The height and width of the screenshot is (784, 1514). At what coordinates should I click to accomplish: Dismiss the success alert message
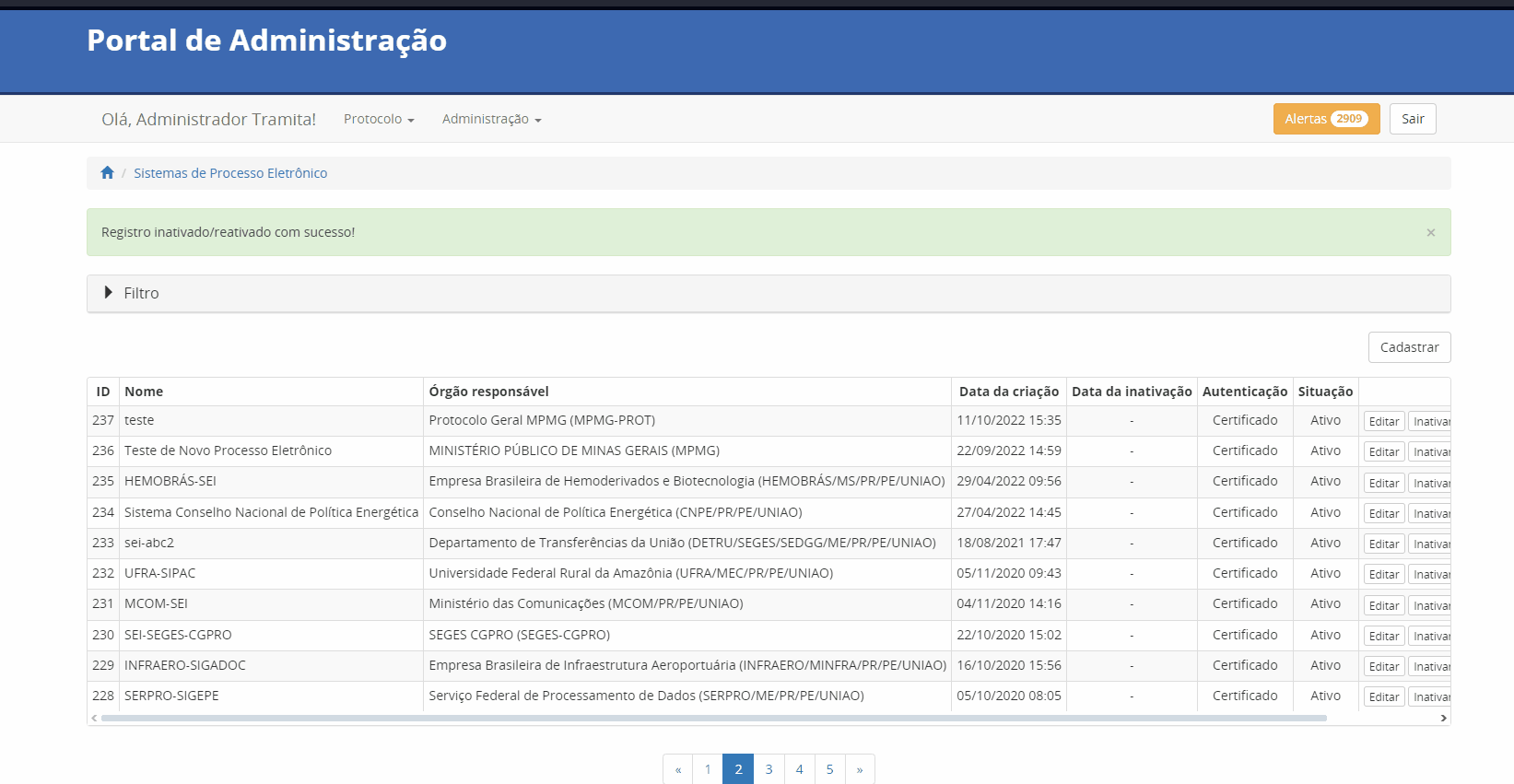pyautogui.click(x=1430, y=232)
